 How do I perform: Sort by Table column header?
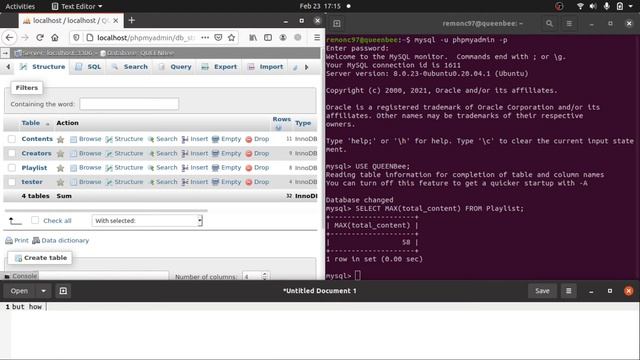tap(31, 123)
